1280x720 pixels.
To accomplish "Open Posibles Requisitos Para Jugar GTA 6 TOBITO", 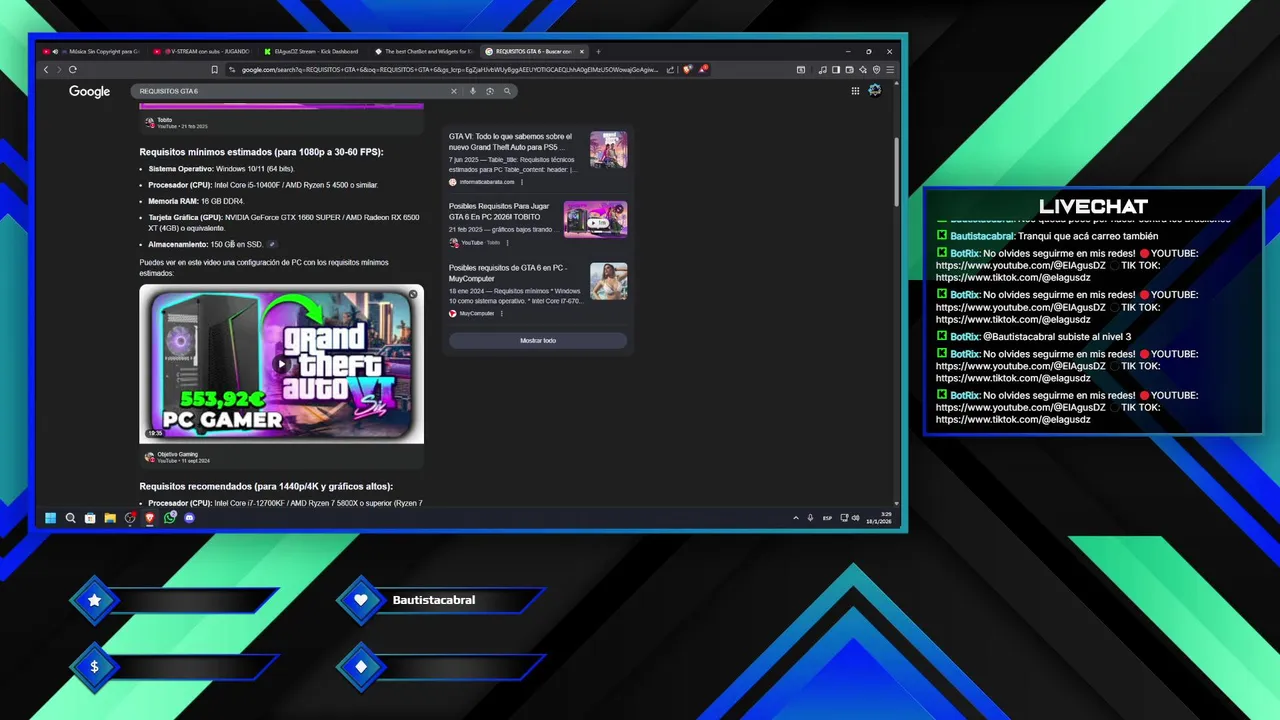I will 499,211.
